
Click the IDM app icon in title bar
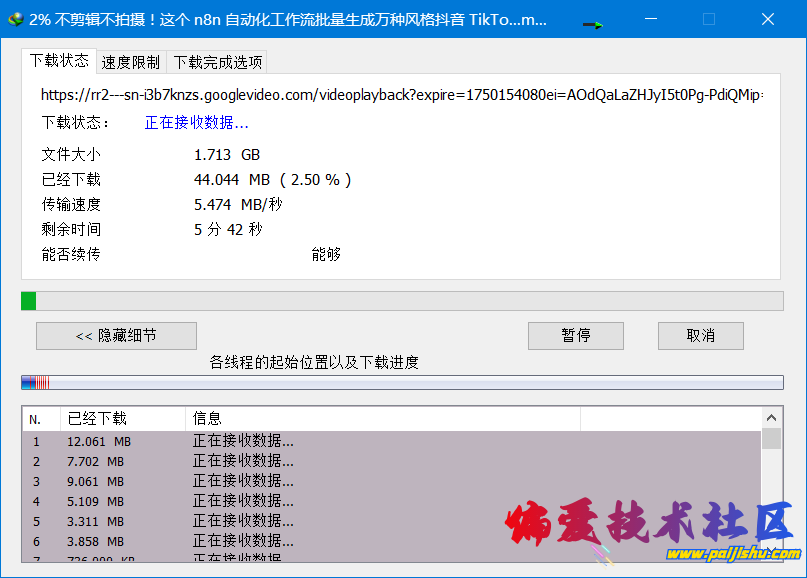(15, 19)
